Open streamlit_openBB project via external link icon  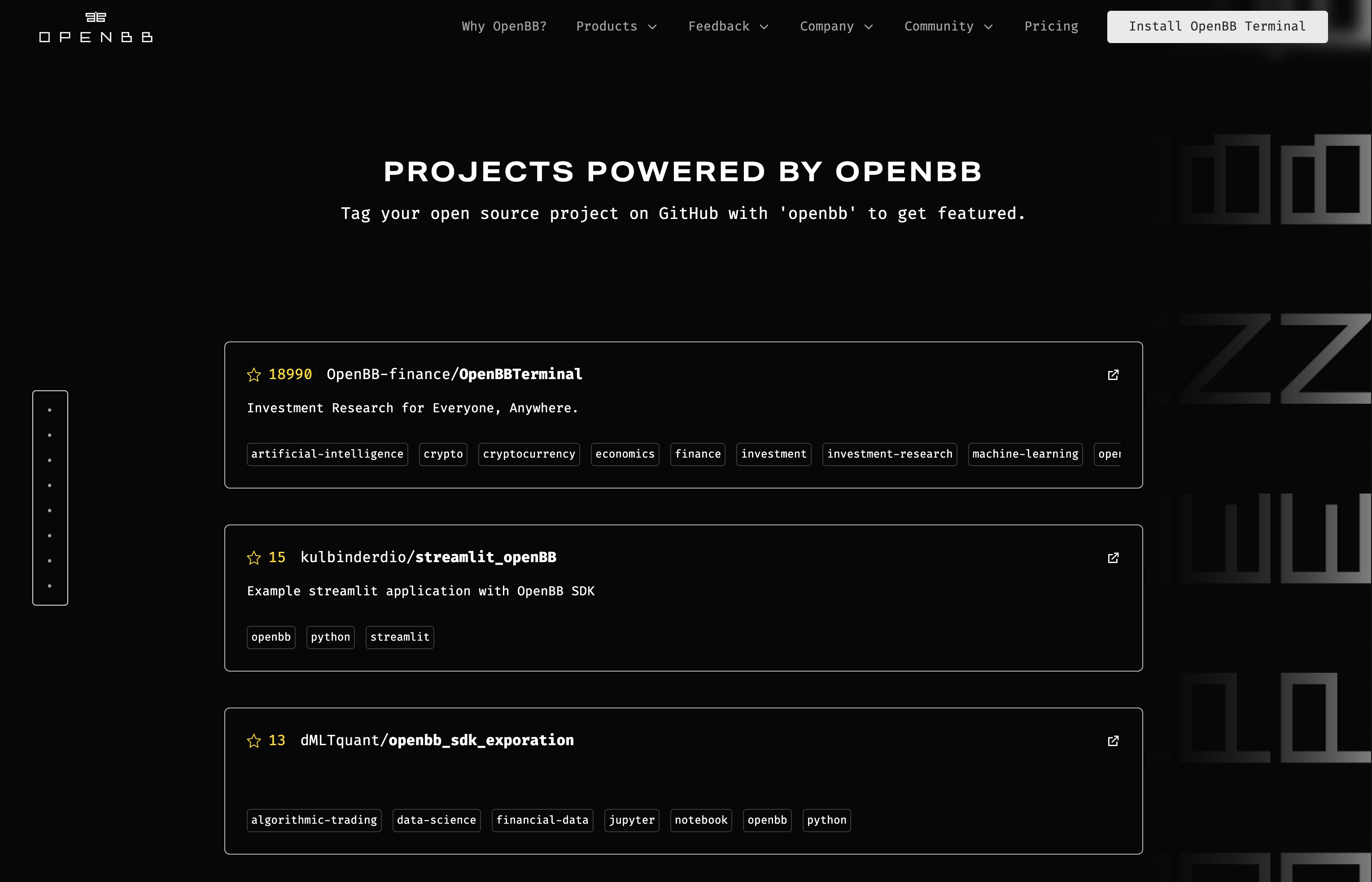[x=1113, y=558]
